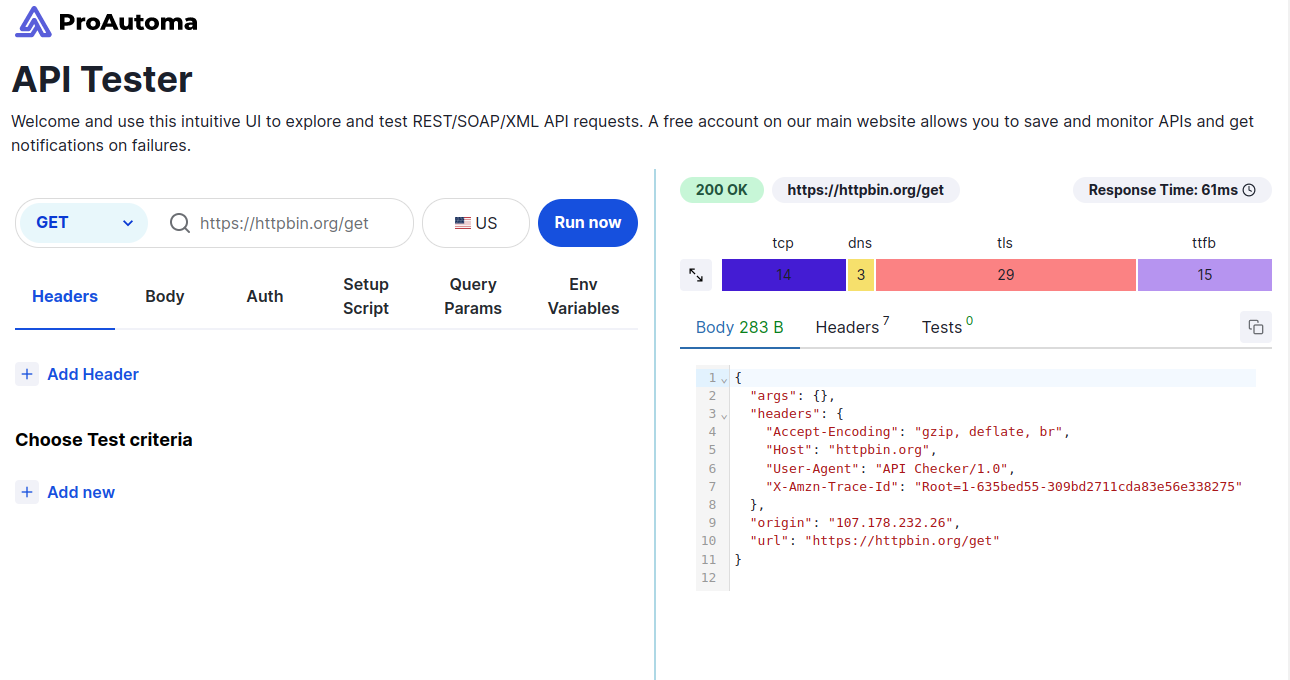Open the GET method dropdown

(x=81, y=223)
